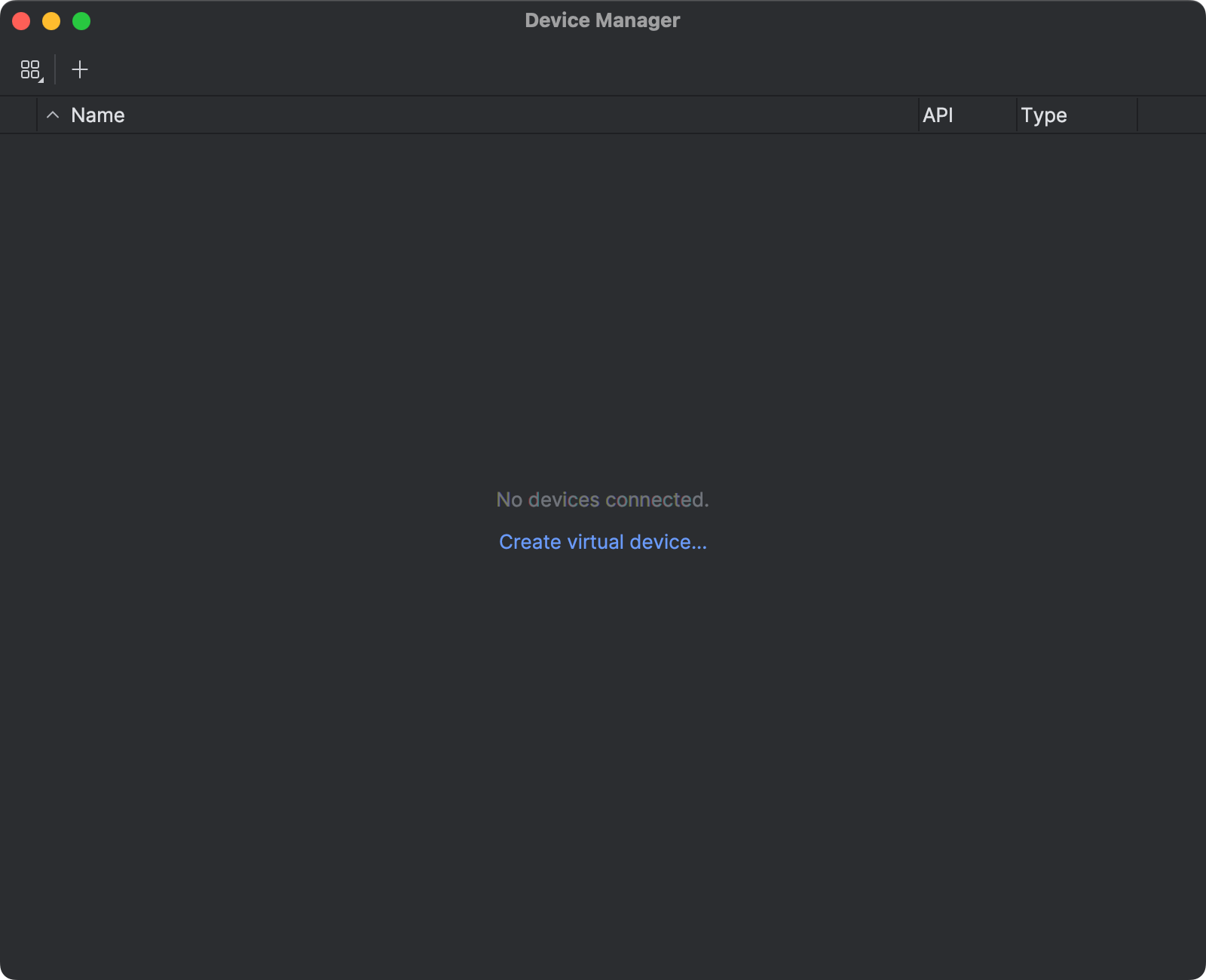Viewport: 1206px width, 980px height.
Task: Click the Device Manager title bar
Action: click(603, 20)
